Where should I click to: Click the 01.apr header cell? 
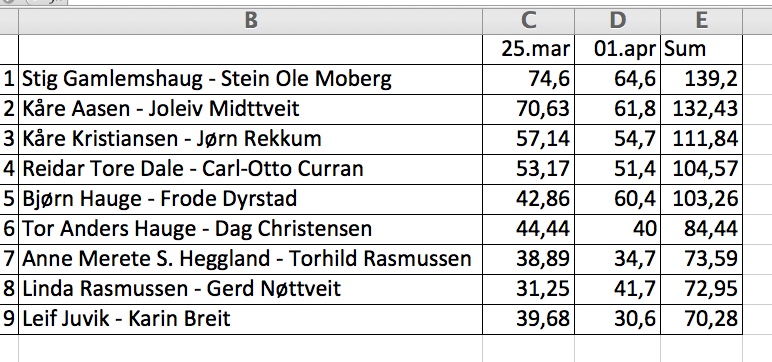point(617,49)
